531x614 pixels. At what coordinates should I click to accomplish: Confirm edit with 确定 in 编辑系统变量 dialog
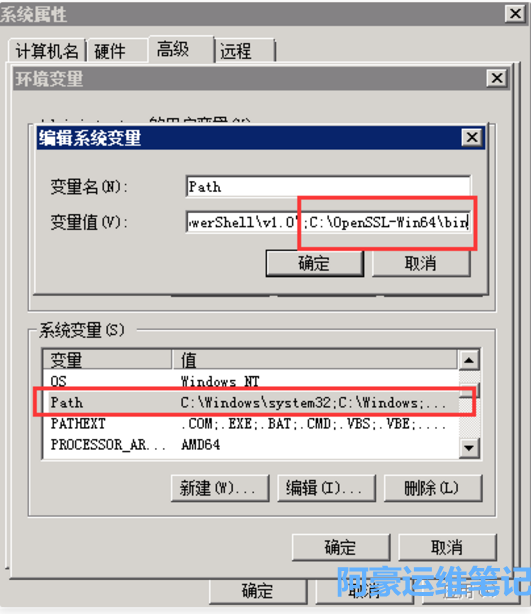coord(314,263)
